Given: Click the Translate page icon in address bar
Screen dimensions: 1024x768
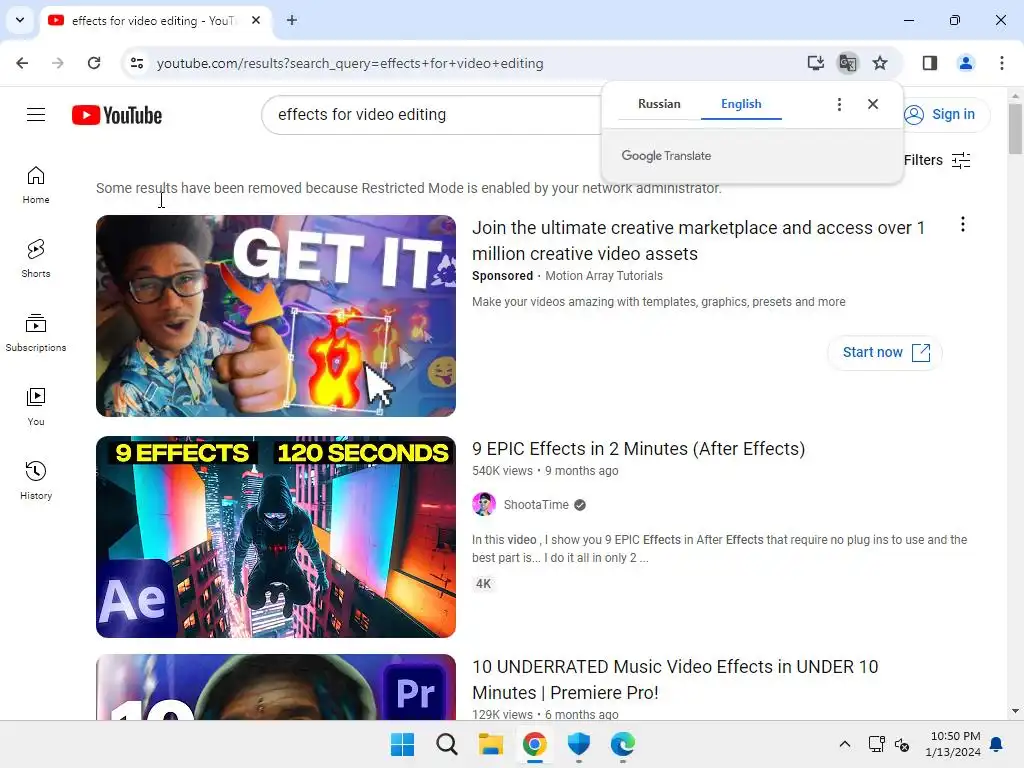Looking at the screenshot, I should [848, 63].
